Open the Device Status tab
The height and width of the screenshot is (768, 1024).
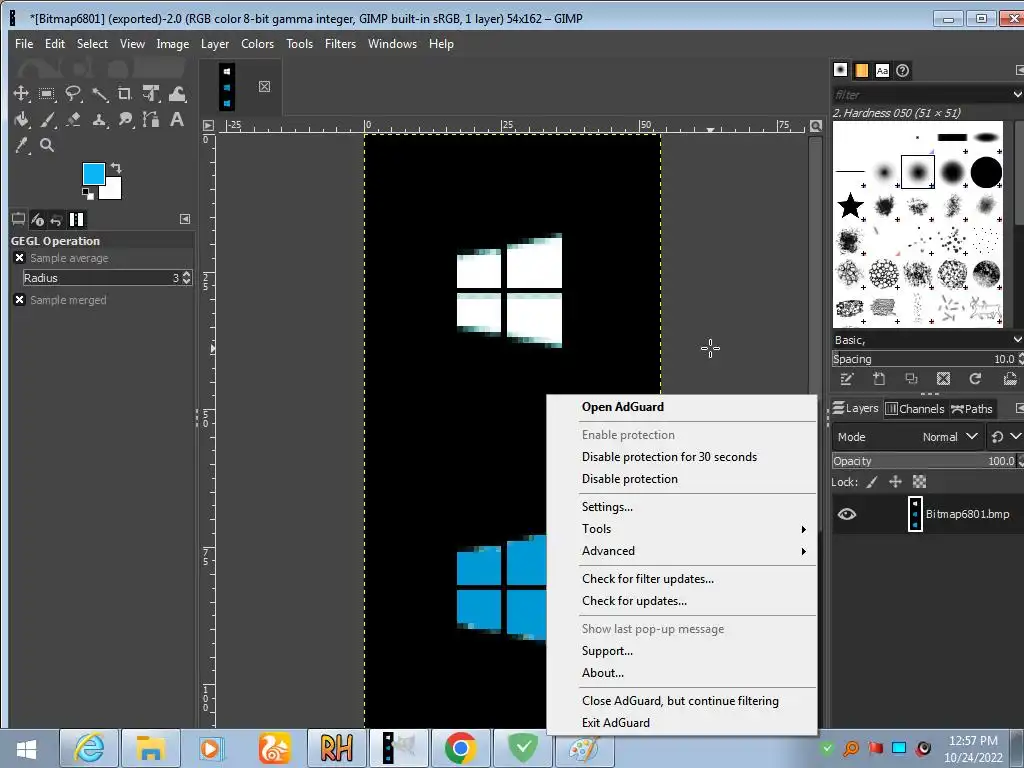37,219
